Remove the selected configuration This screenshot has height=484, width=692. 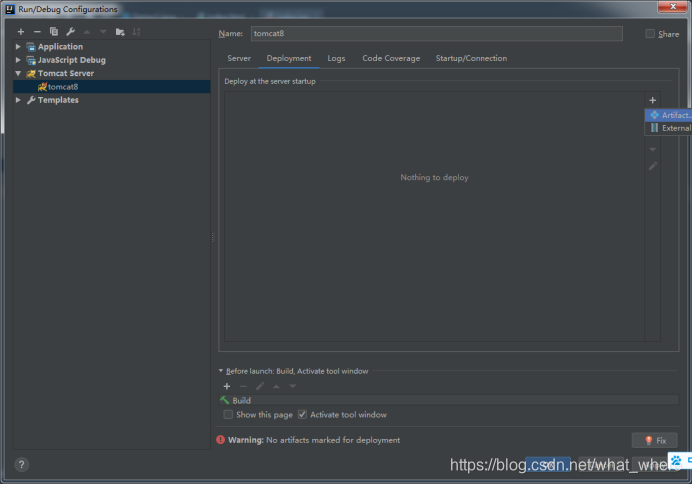(x=37, y=32)
